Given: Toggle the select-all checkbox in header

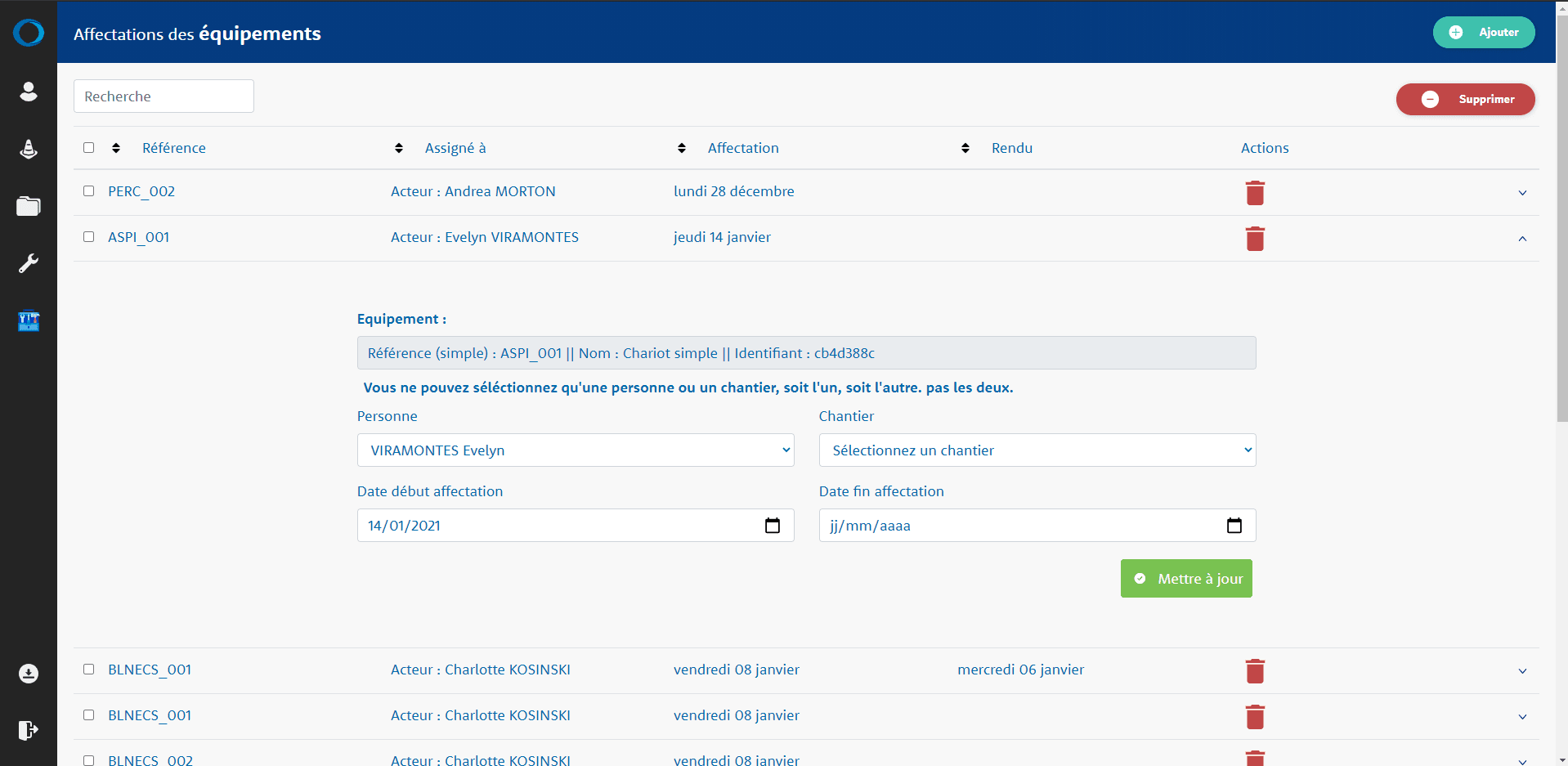Looking at the screenshot, I should point(89,148).
